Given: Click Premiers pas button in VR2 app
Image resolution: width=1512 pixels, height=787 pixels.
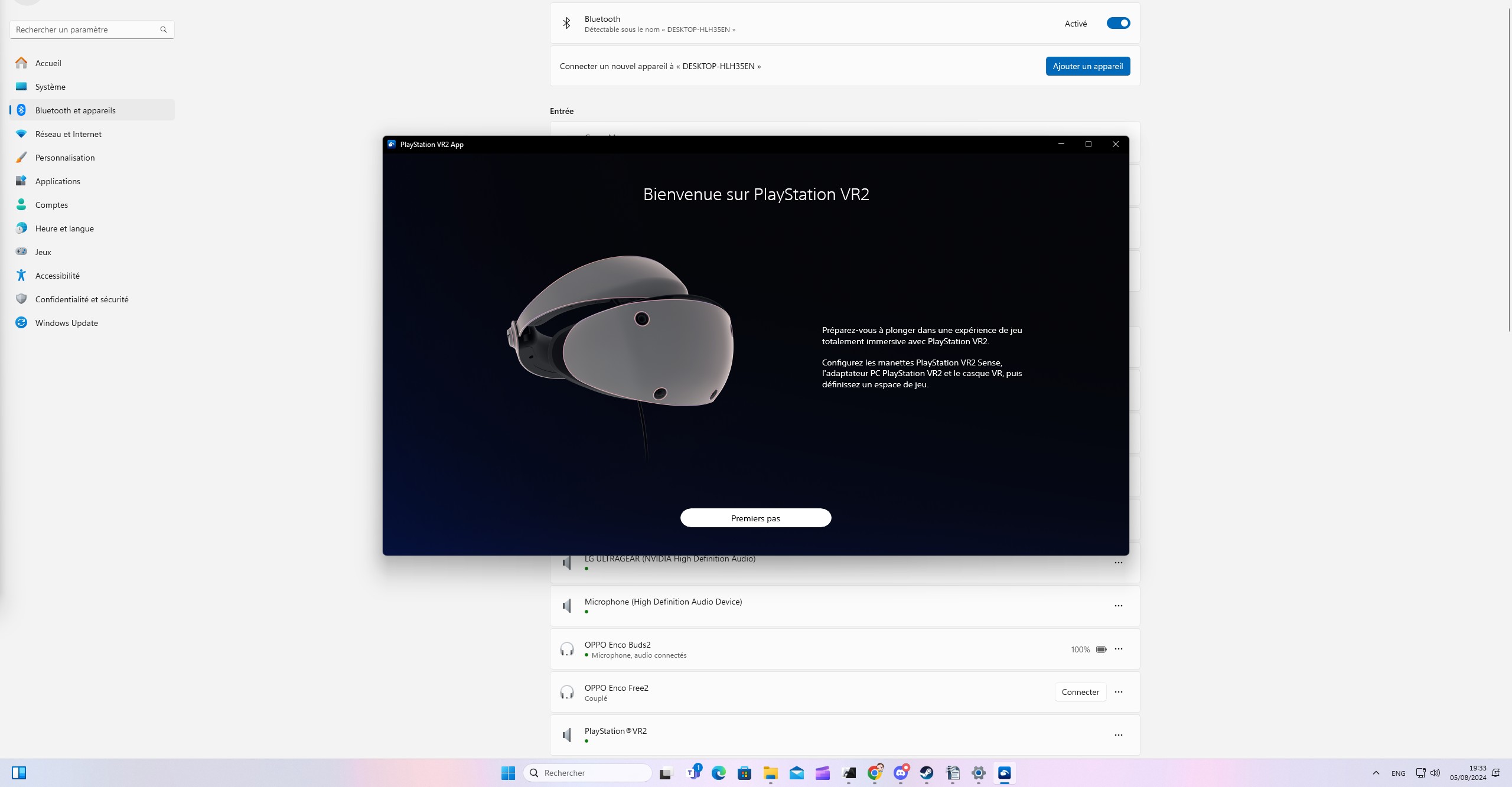Looking at the screenshot, I should (755, 518).
